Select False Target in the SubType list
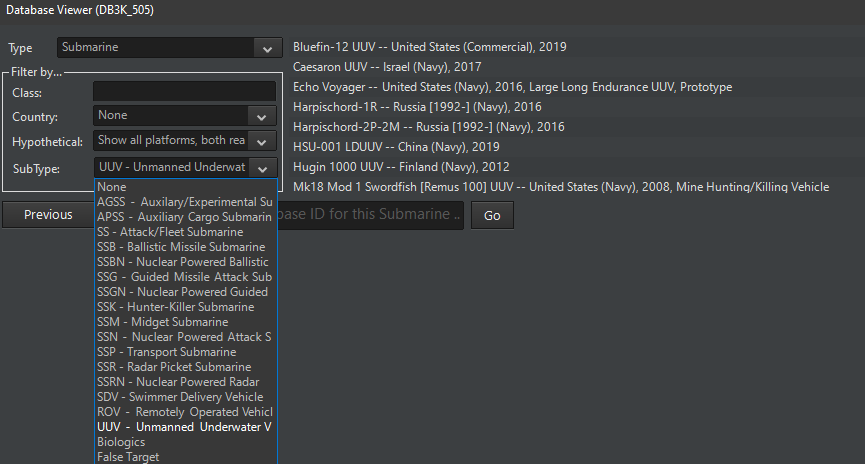This screenshot has width=865, height=464. pyautogui.click(x=185, y=457)
